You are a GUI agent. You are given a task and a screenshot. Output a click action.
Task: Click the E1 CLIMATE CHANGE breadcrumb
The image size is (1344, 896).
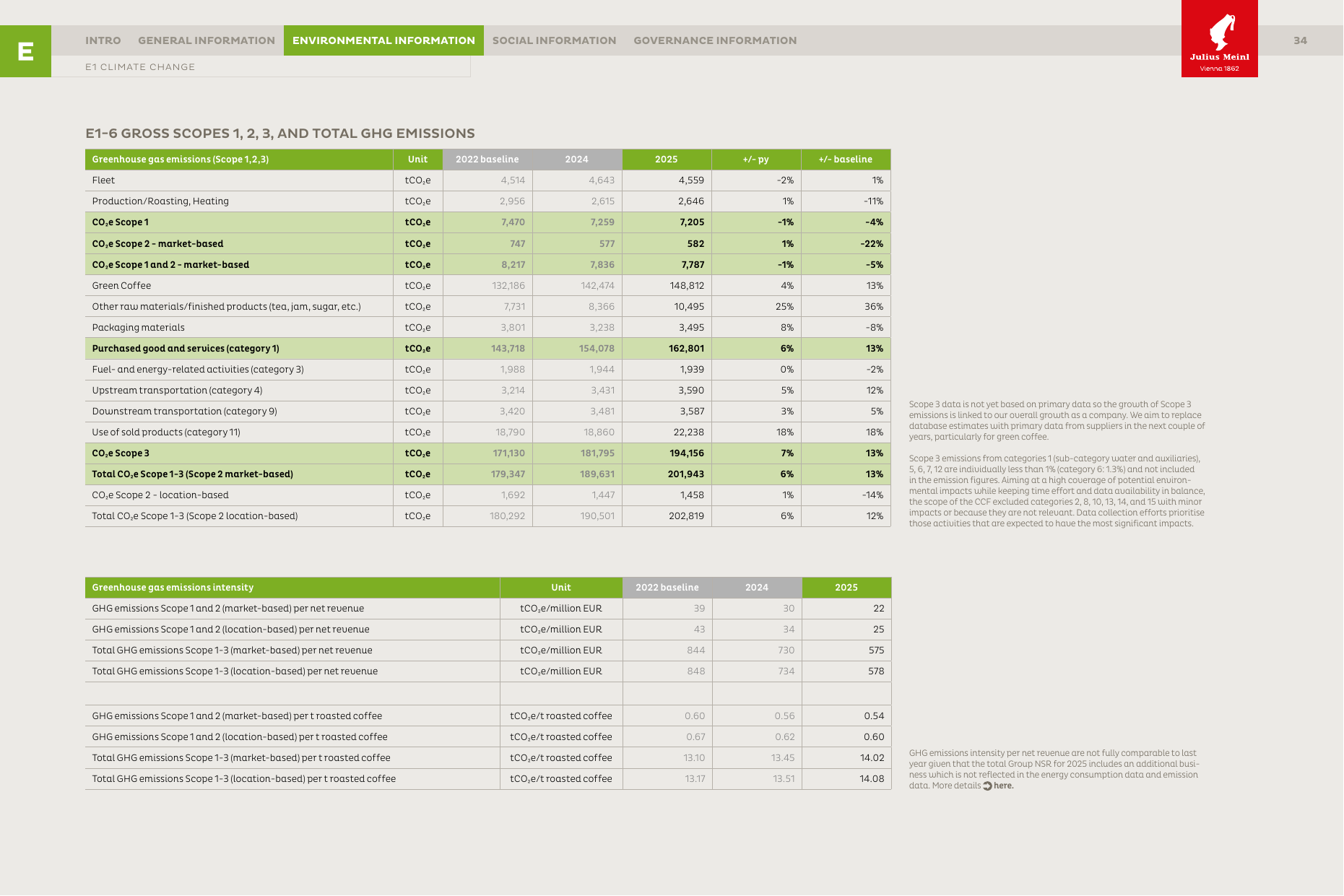tap(140, 67)
